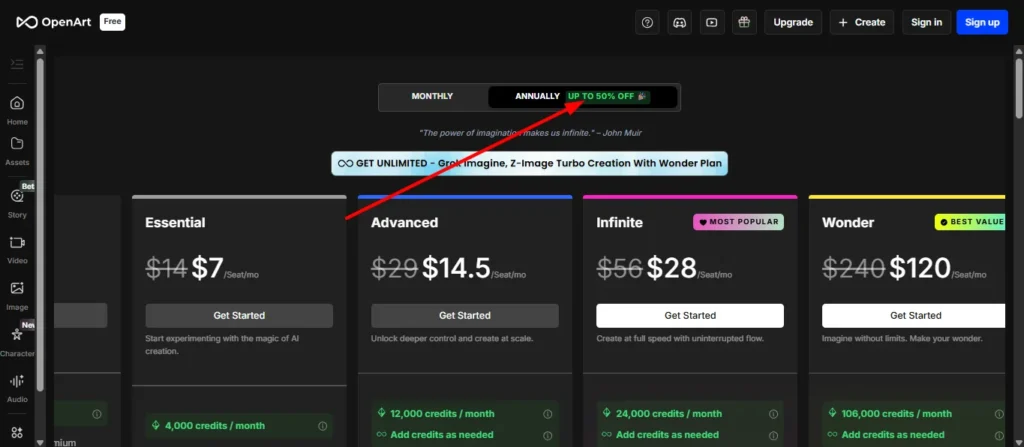Click info icon beside Advanced Add credits as needed

pyautogui.click(x=548, y=435)
